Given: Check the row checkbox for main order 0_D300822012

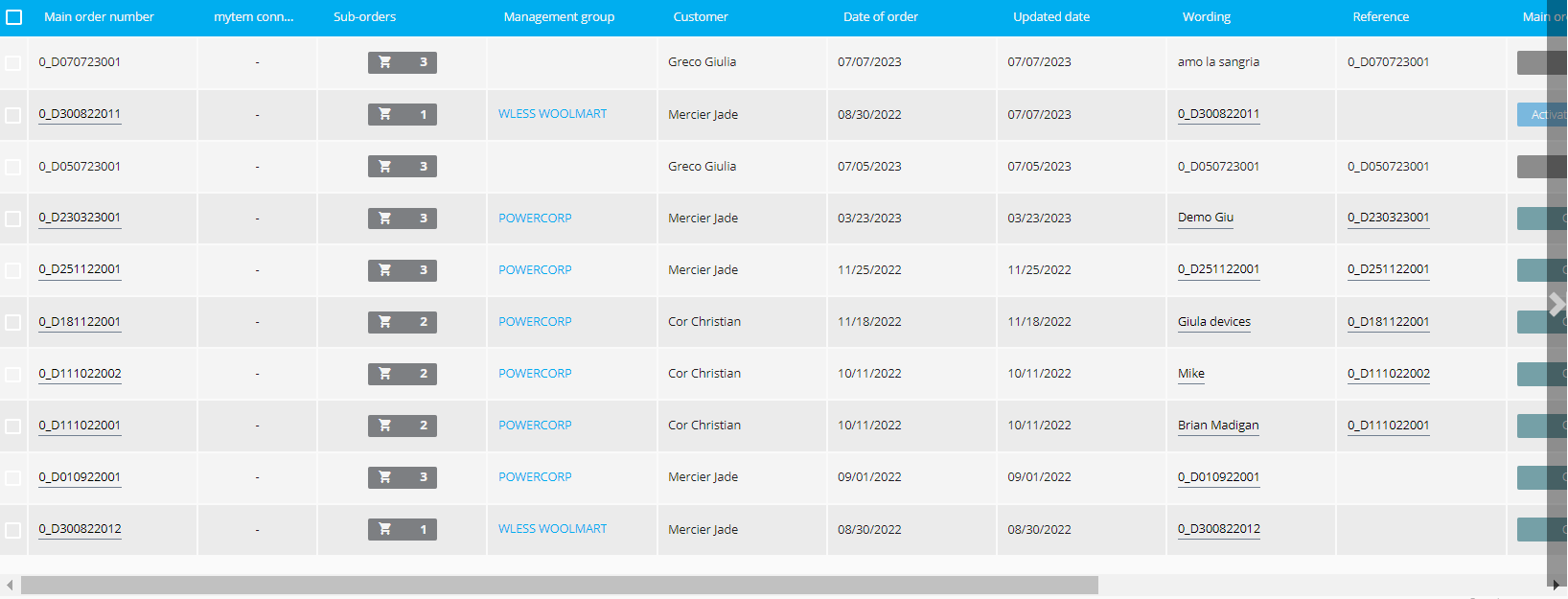Looking at the screenshot, I should (x=13, y=529).
